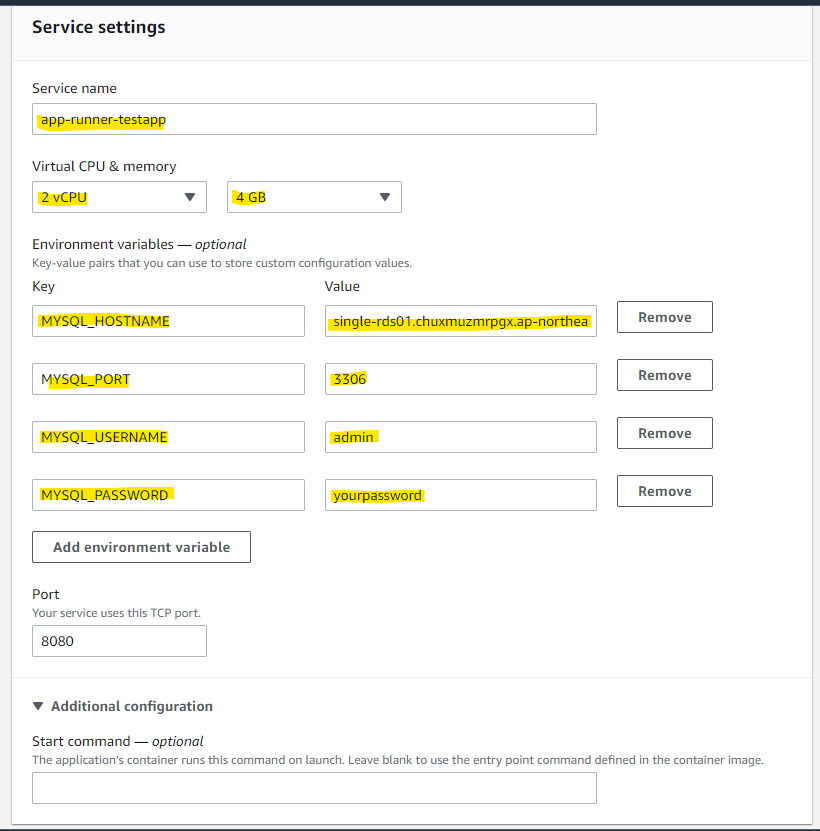Select the MYSQL_PORT value showing 3306
This screenshot has height=831, width=820.
pyautogui.click(x=460, y=379)
